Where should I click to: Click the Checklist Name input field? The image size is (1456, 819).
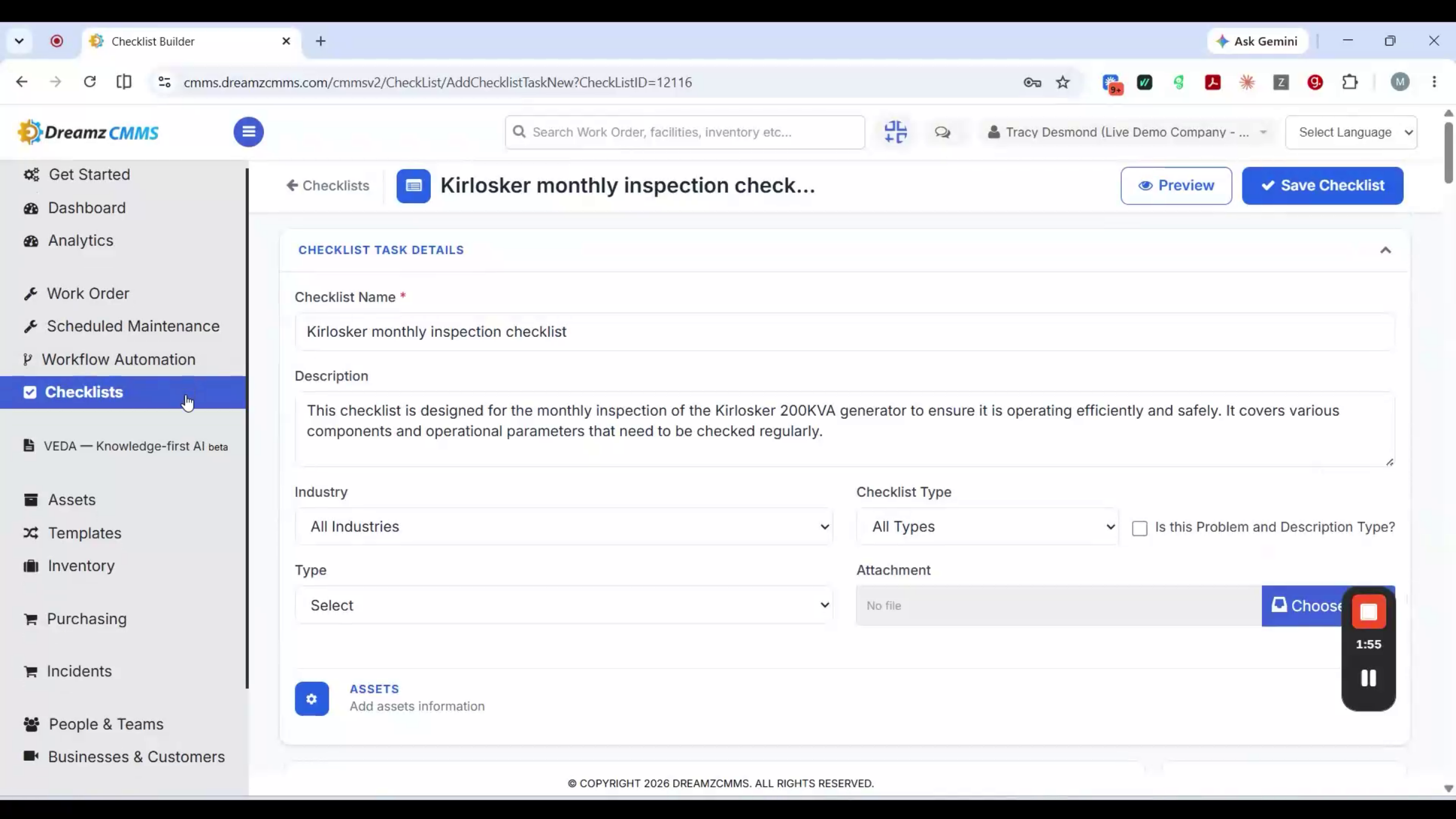pos(844,332)
